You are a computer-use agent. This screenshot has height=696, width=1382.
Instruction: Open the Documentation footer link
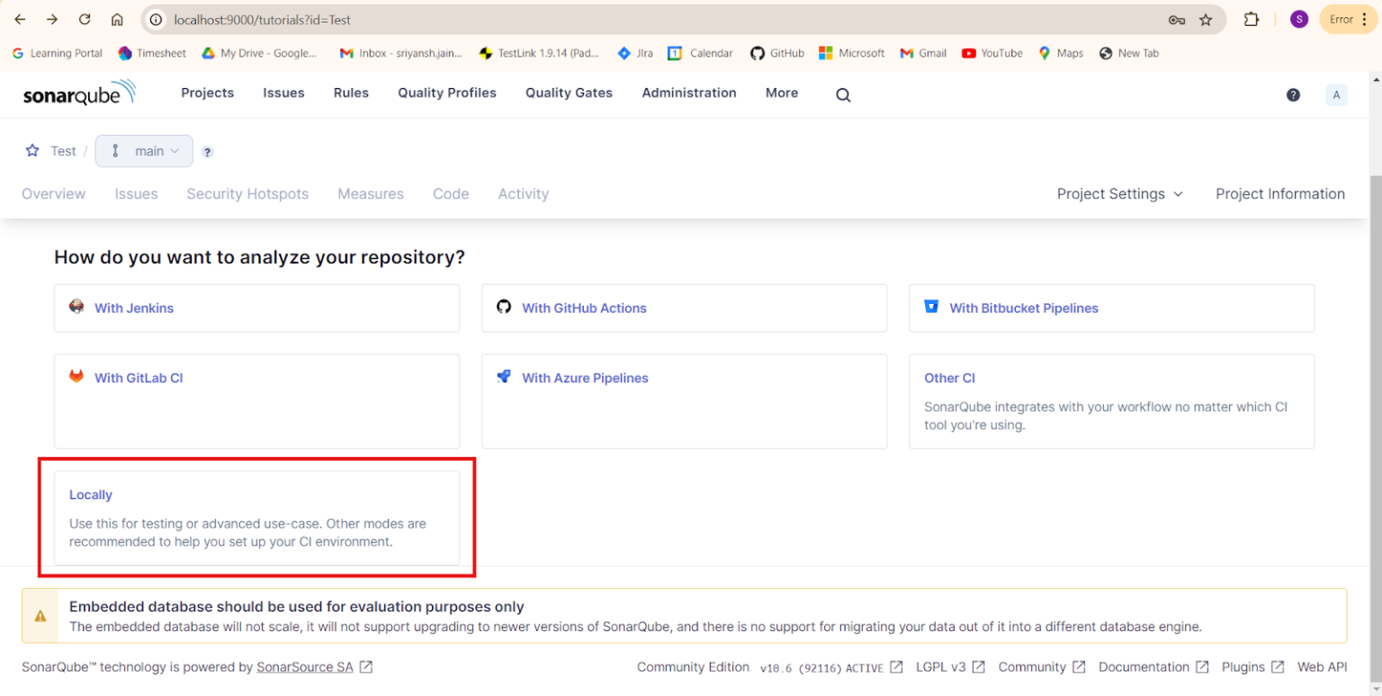[1143, 667]
